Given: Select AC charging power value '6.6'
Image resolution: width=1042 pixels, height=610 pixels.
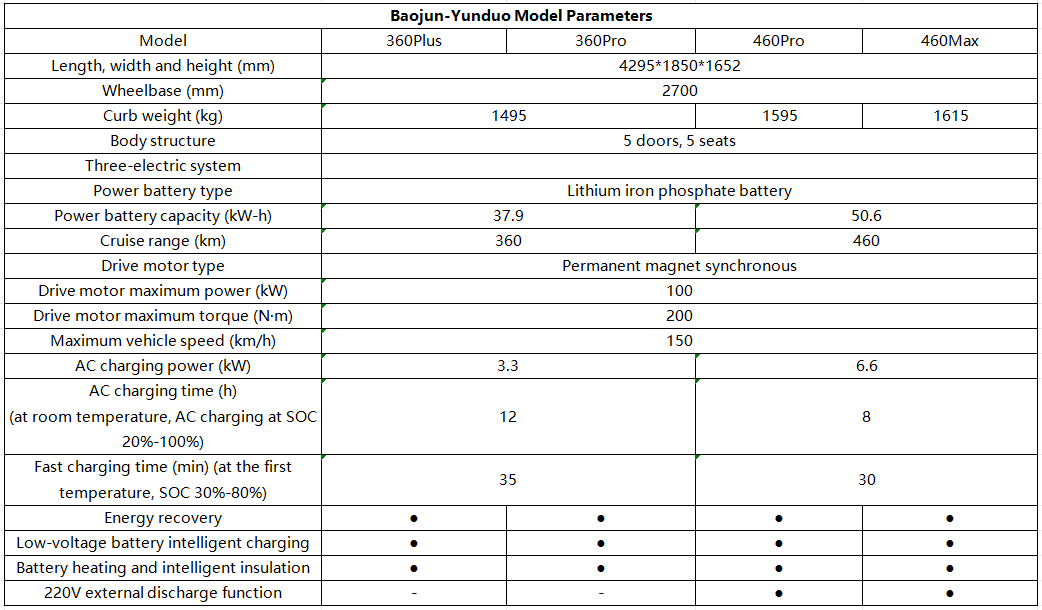Looking at the screenshot, I should click(867, 366).
